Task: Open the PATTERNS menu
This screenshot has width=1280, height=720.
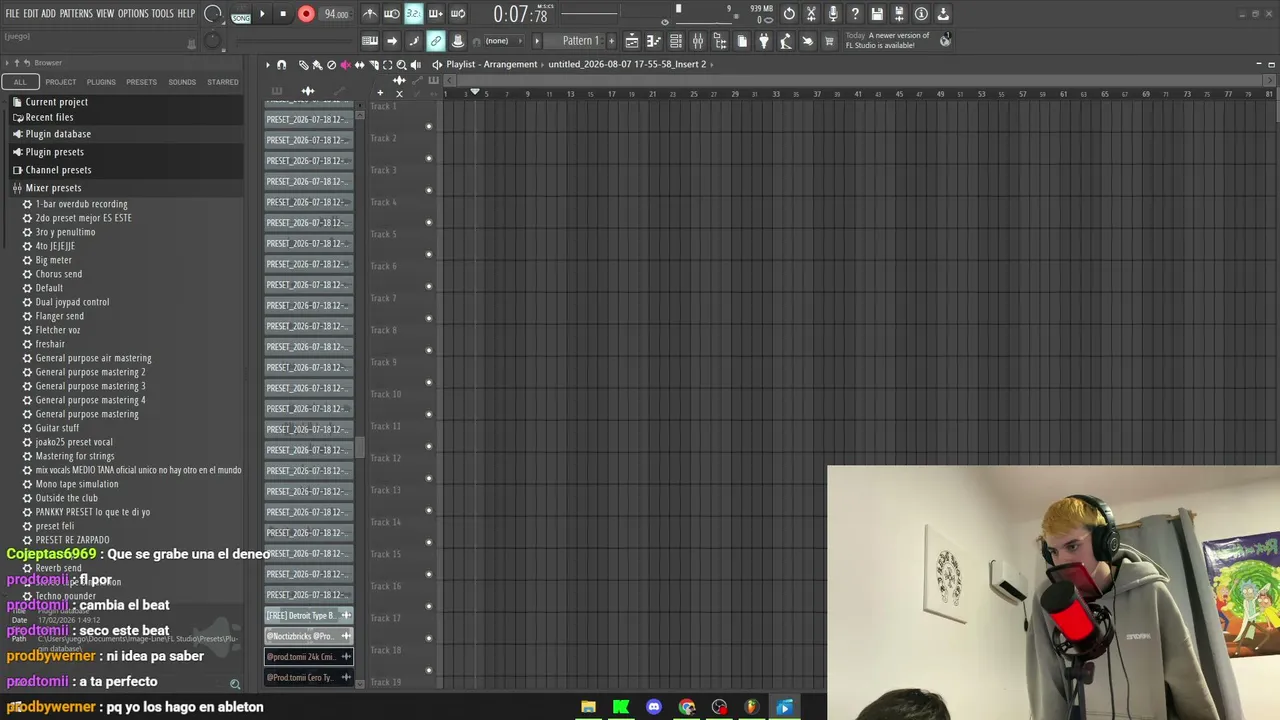Action: tap(76, 14)
